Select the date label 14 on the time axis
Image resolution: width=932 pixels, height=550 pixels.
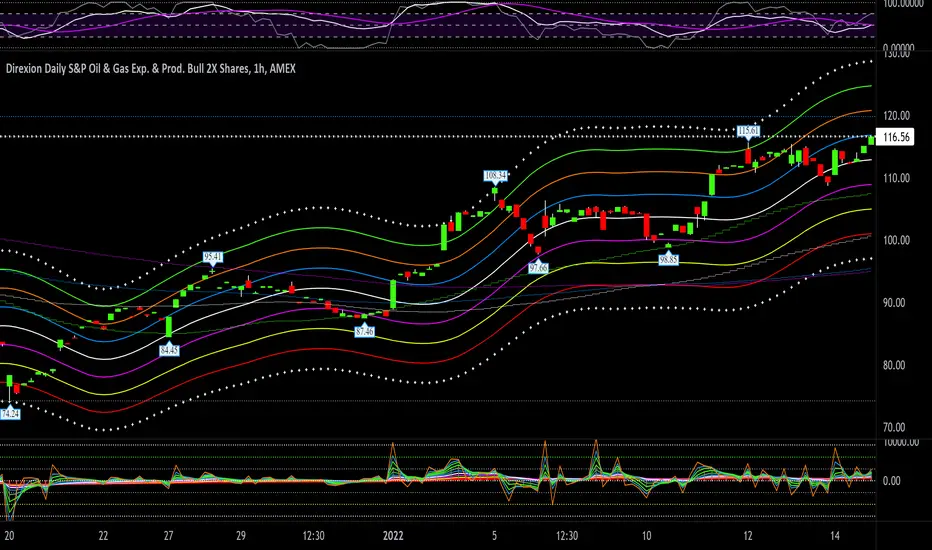pos(835,536)
